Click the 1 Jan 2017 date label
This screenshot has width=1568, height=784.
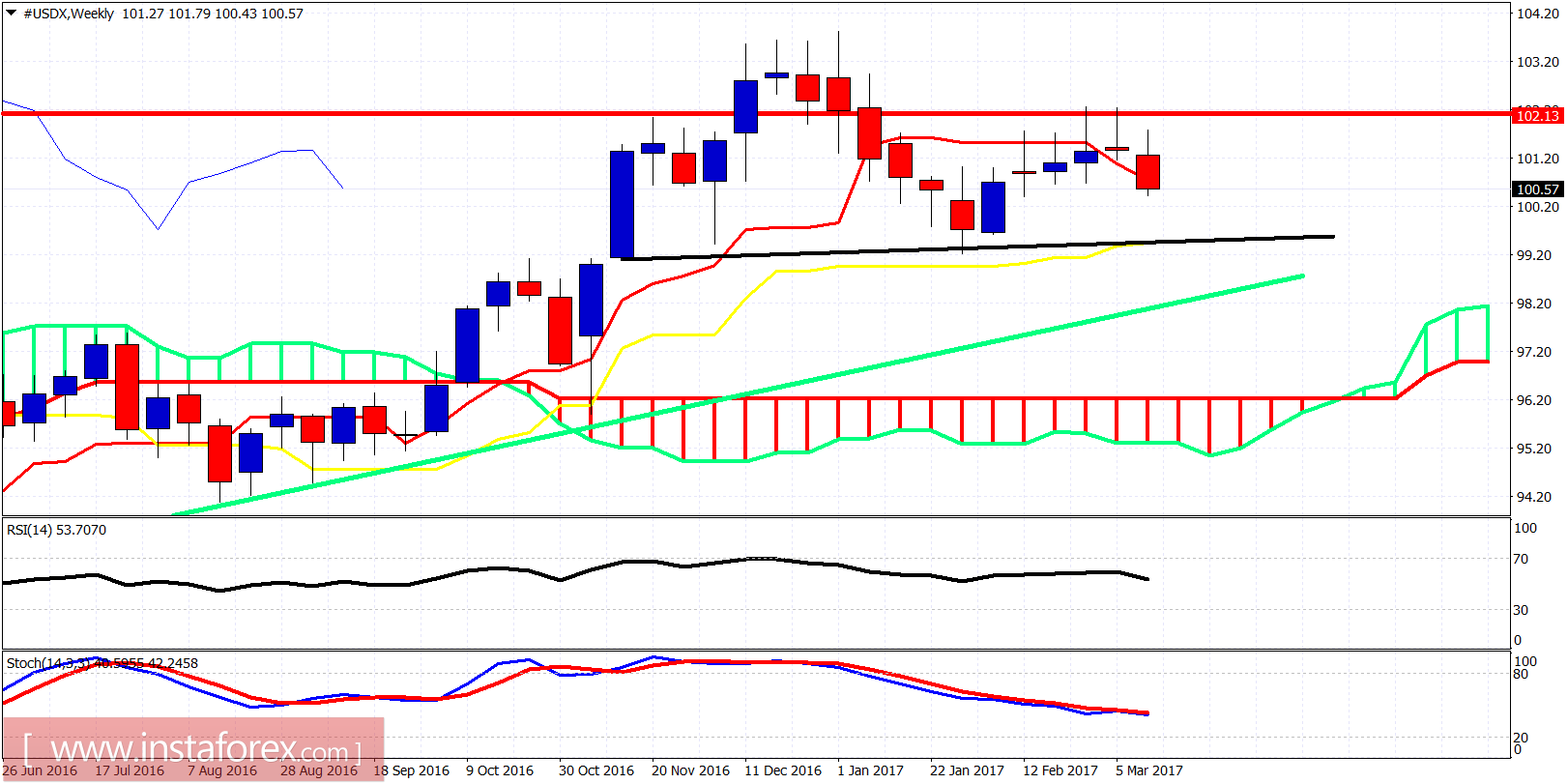[x=870, y=770]
